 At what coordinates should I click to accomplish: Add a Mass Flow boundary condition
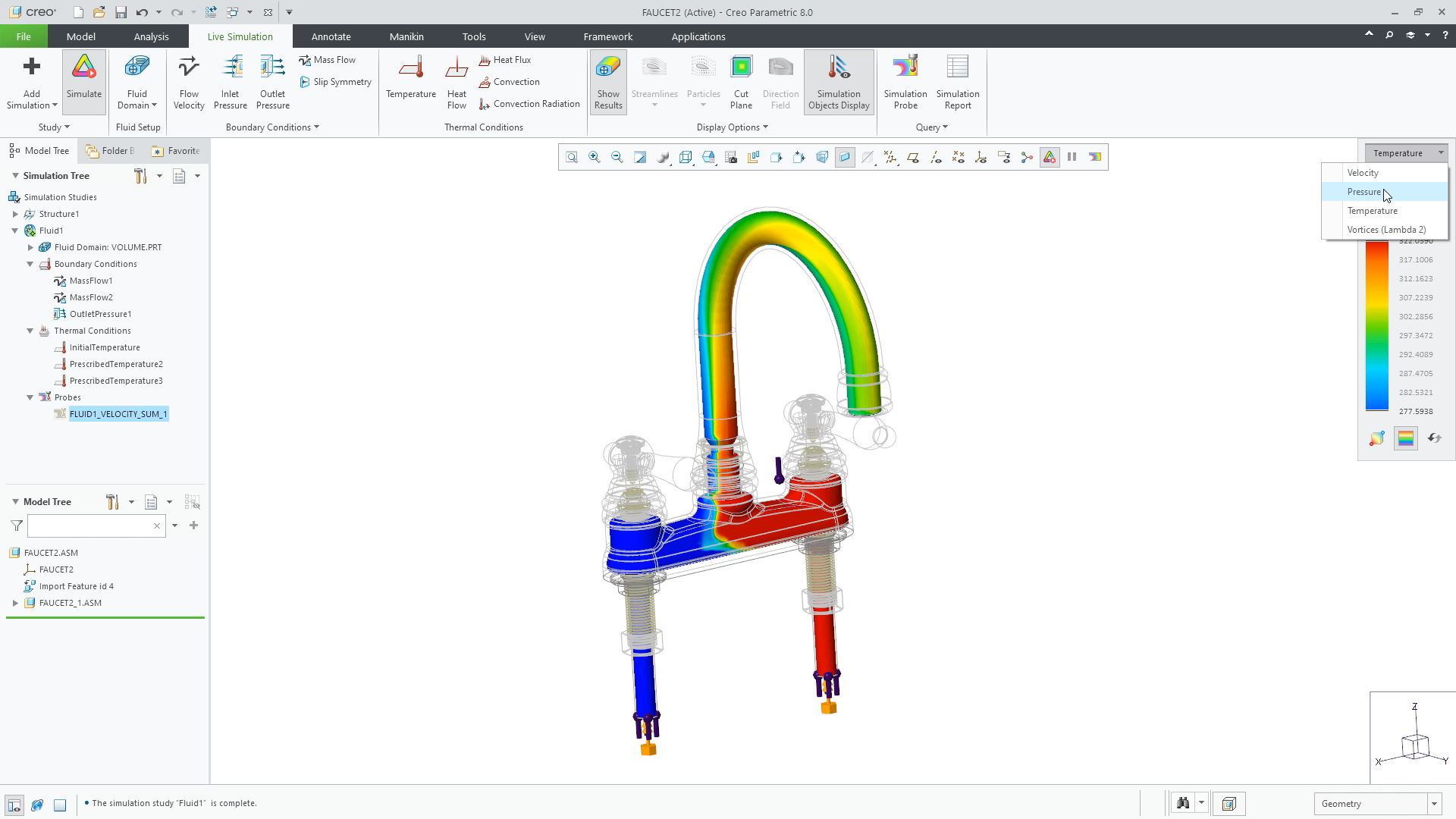coord(334,59)
